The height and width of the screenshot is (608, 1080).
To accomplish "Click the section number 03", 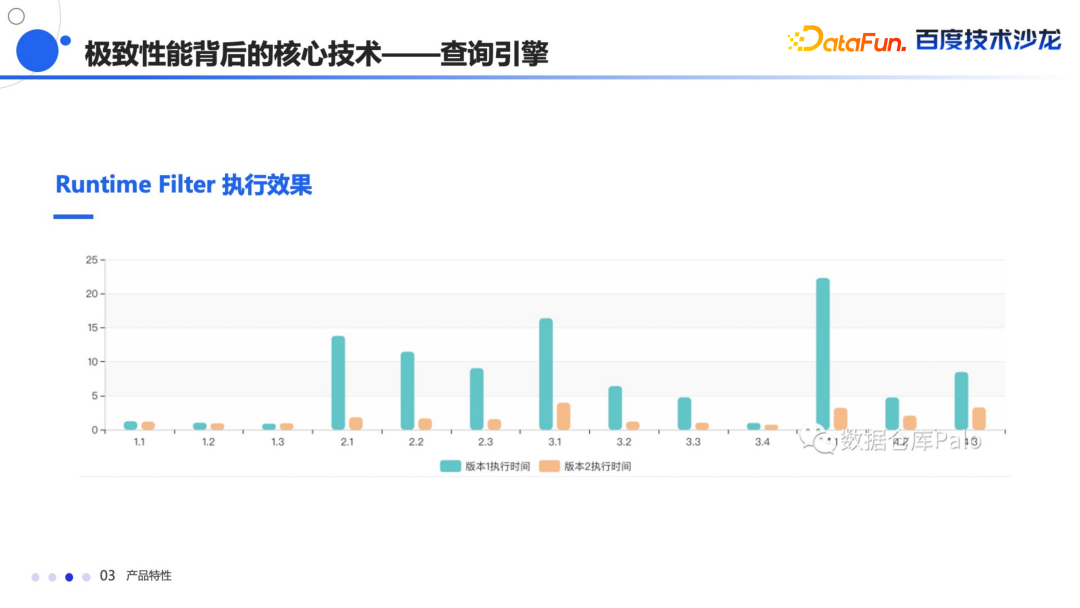I will pyautogui.click(x=107, y=576).
